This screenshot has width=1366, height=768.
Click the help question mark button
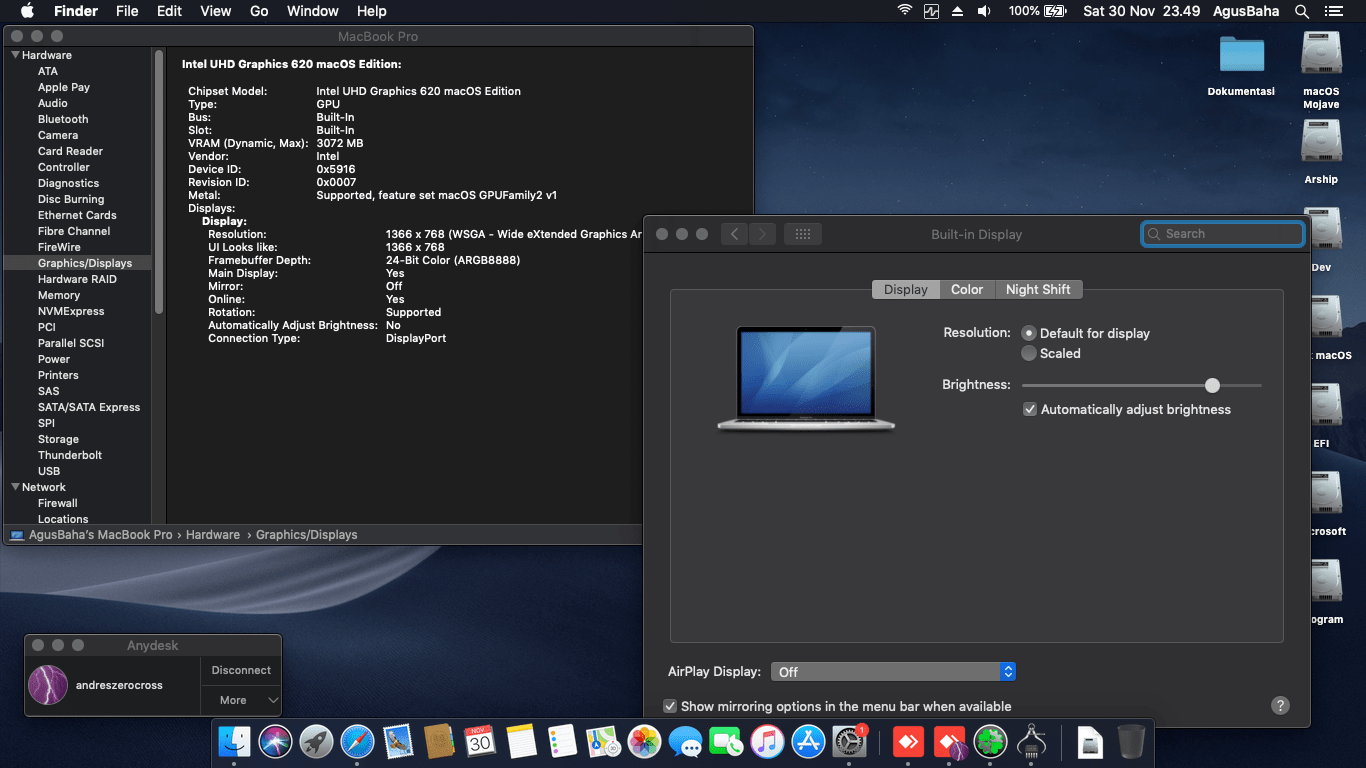(1280, 705)
